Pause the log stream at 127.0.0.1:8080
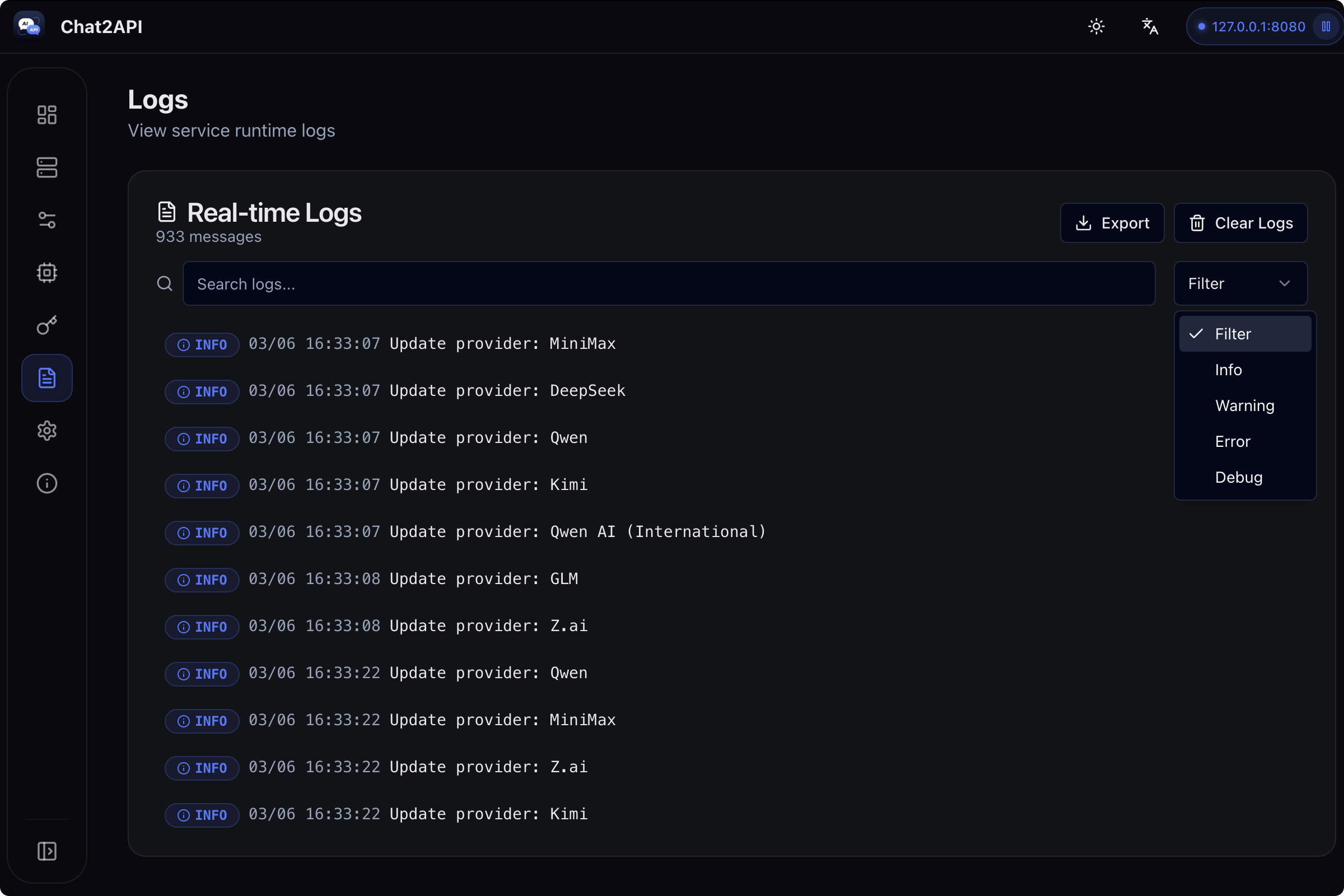1344x896 pixels. [x=1326, y=26]
